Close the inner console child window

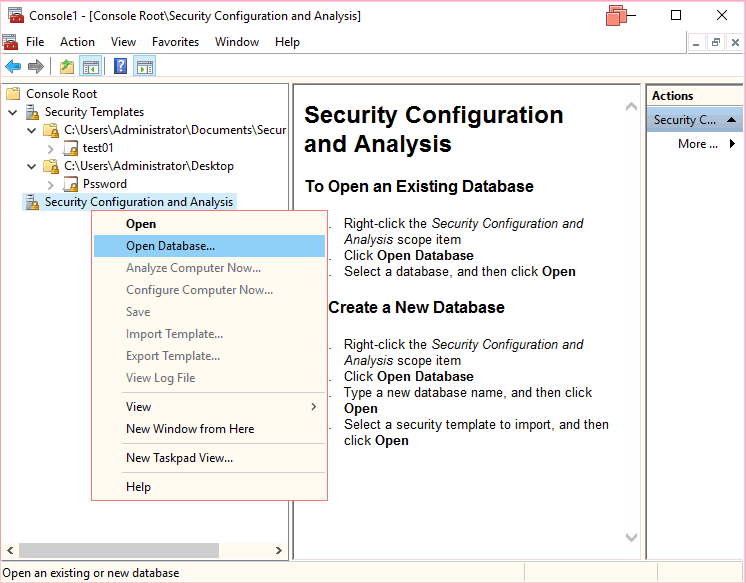tap(735, 43)
